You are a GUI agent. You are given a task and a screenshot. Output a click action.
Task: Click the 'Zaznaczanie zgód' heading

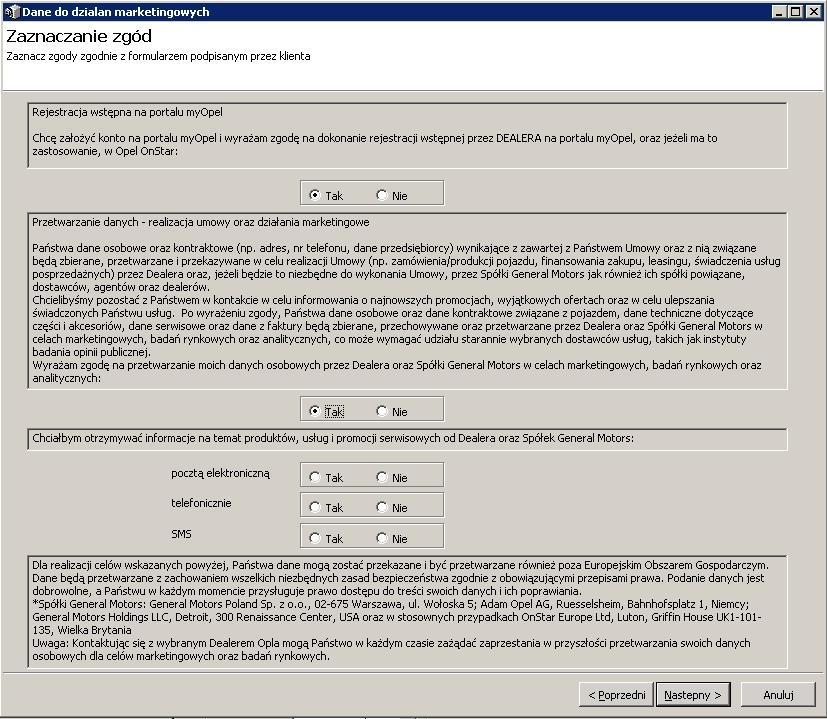coord(79,36)
